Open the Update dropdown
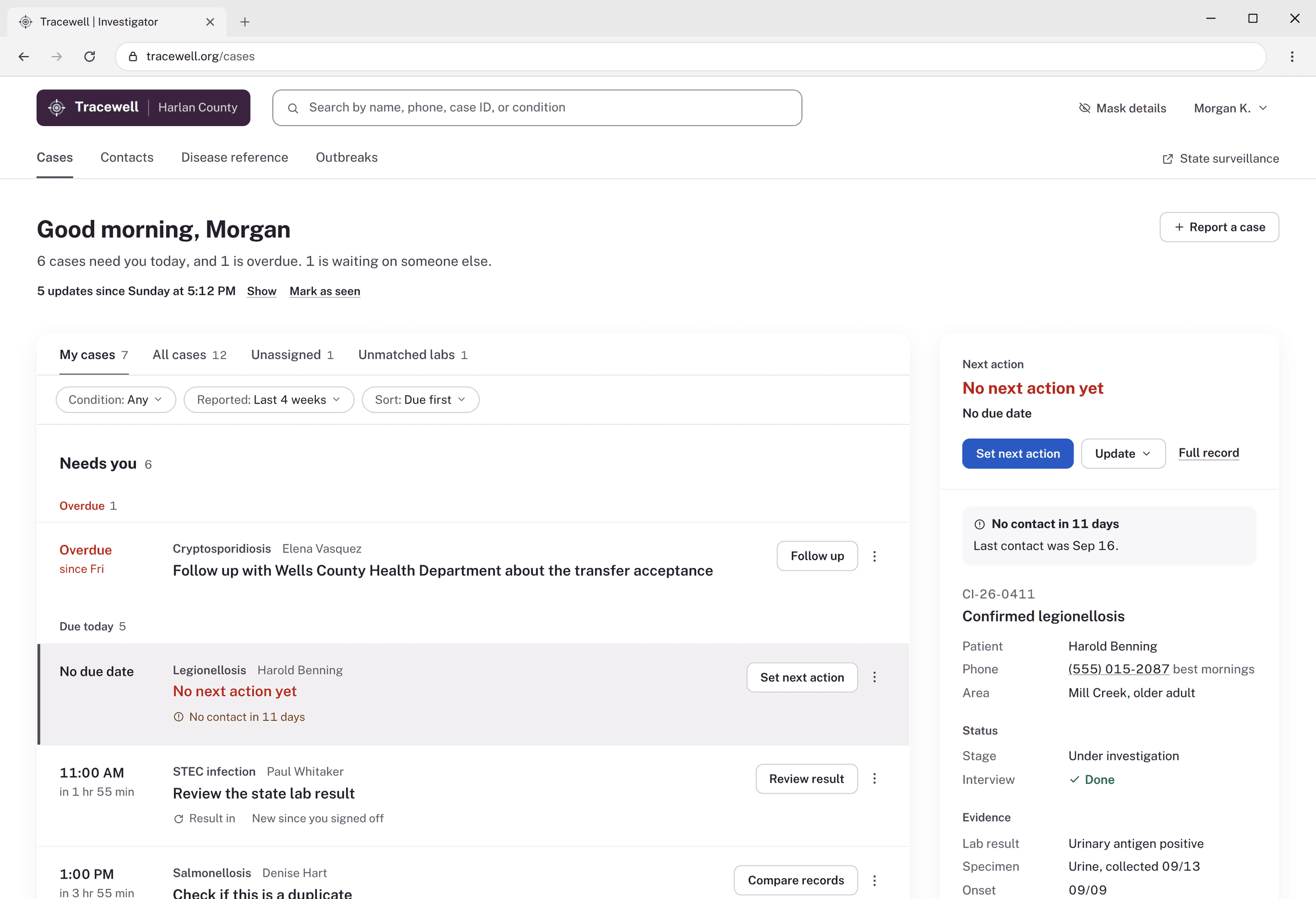Image resolution: width=1316 pixels, height=899 pixels. pos(1123,453)
